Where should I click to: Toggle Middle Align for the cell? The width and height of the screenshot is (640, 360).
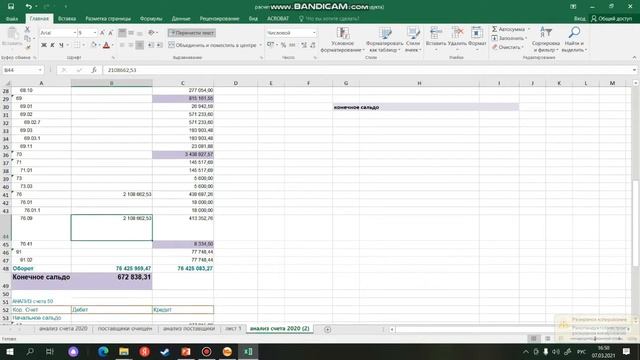click(x=131, y=33)
